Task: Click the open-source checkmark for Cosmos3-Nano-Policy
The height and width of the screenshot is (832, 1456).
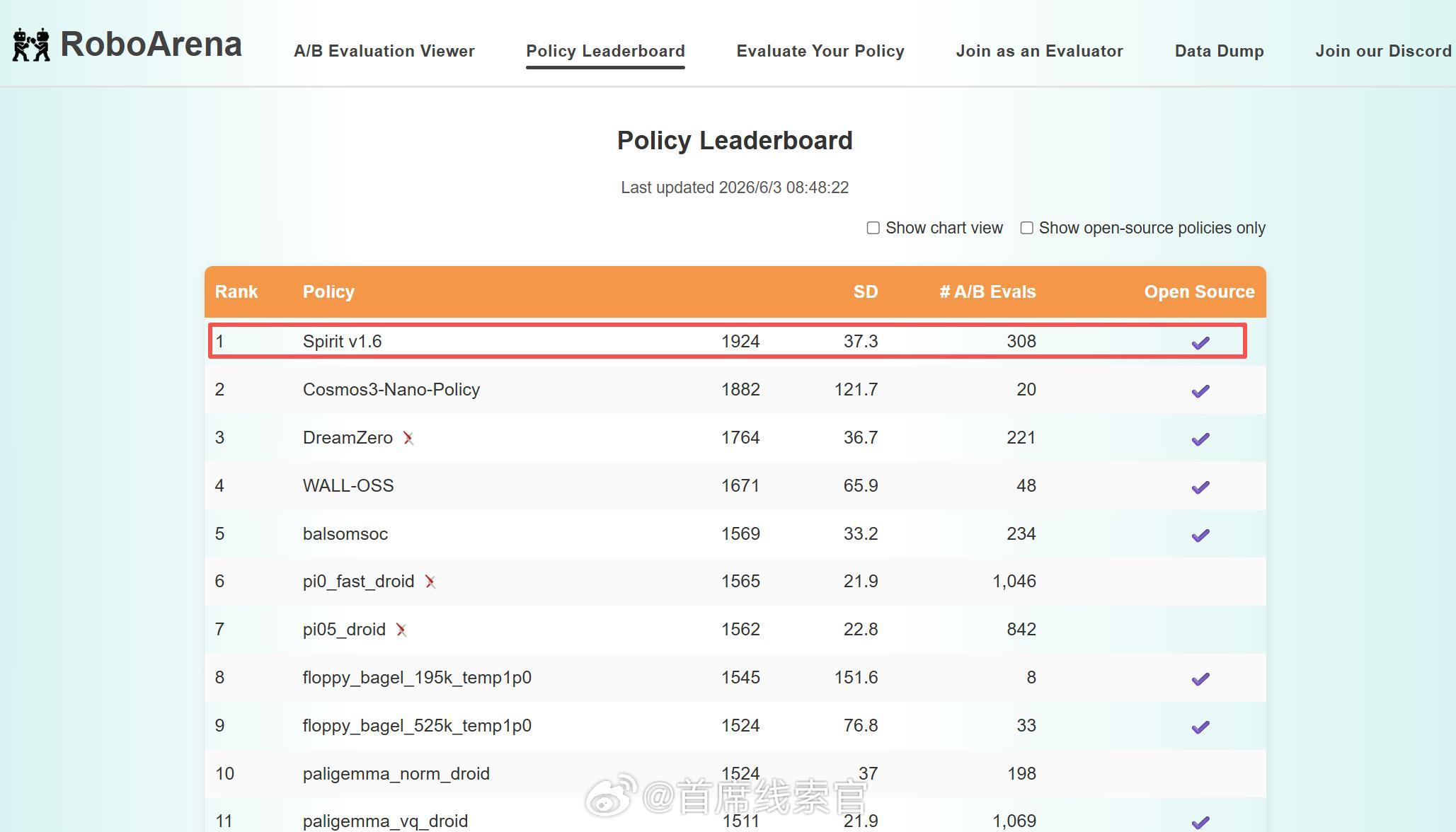Action: pos(1200,391)
